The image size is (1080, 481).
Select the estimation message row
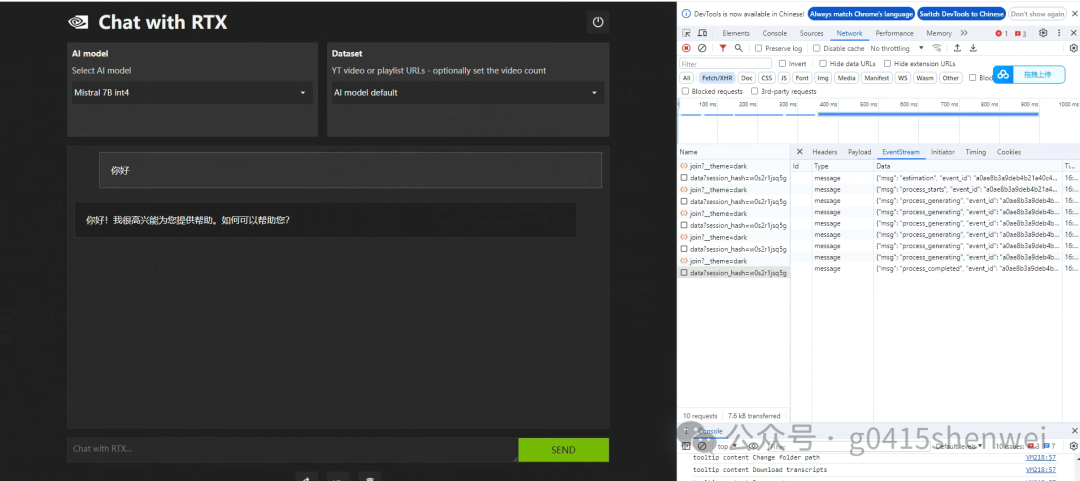tap(935, 178)
